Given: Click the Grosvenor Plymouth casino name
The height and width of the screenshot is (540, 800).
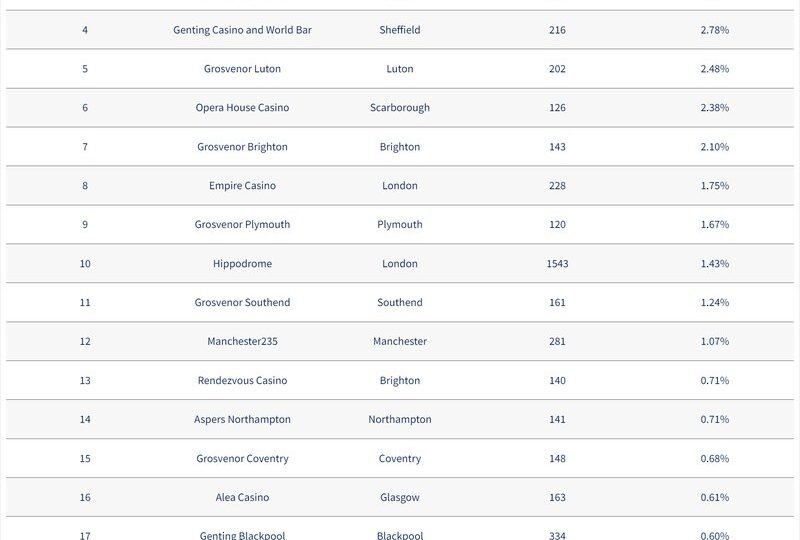Looking at the screenshot, I should click(242, 225).
